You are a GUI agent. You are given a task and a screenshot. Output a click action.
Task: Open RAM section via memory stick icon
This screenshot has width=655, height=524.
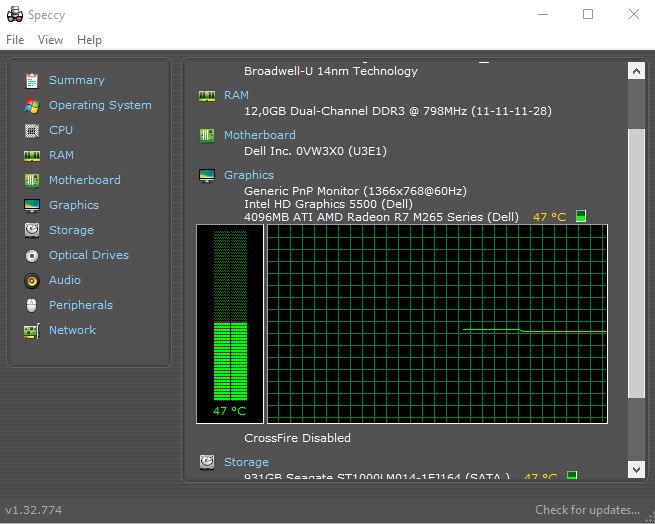(x=32, y=156)
